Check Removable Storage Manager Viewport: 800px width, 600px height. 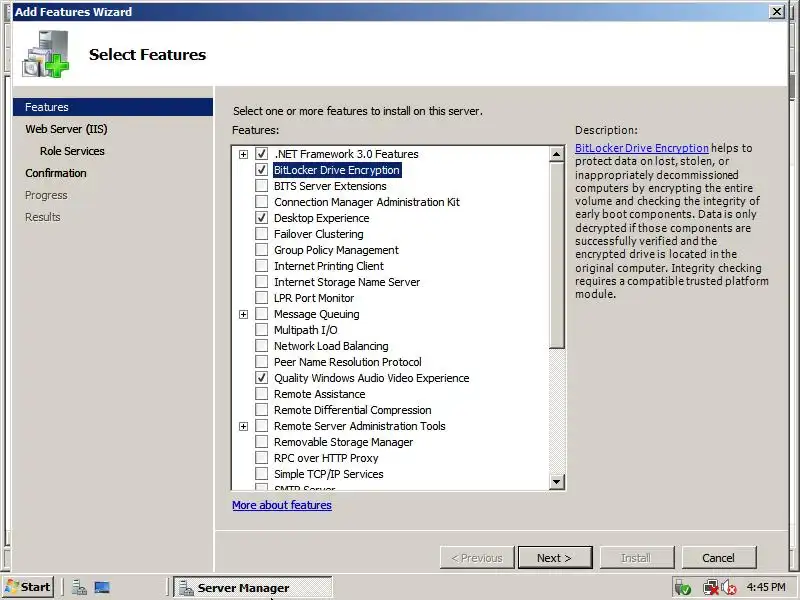[261, 442]
